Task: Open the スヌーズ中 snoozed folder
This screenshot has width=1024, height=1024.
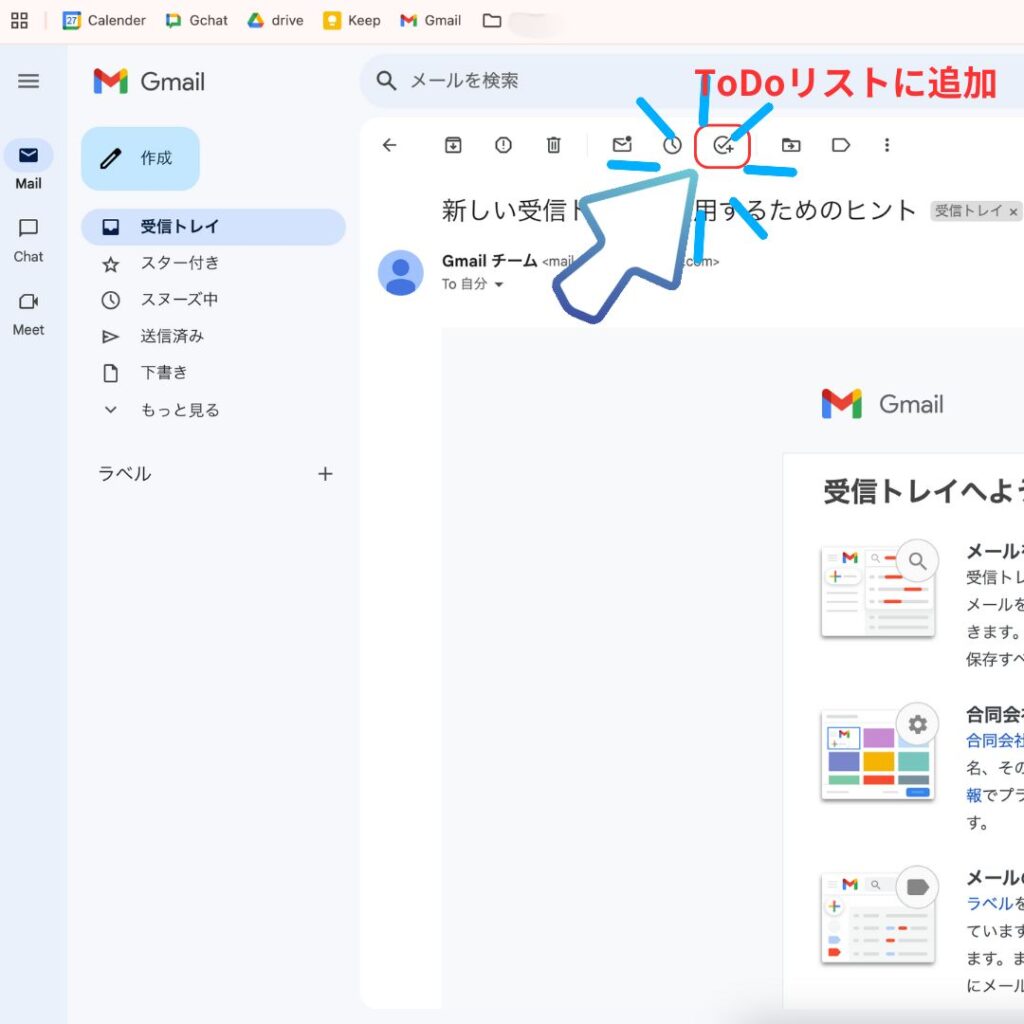Action: [x=213, y=300]
